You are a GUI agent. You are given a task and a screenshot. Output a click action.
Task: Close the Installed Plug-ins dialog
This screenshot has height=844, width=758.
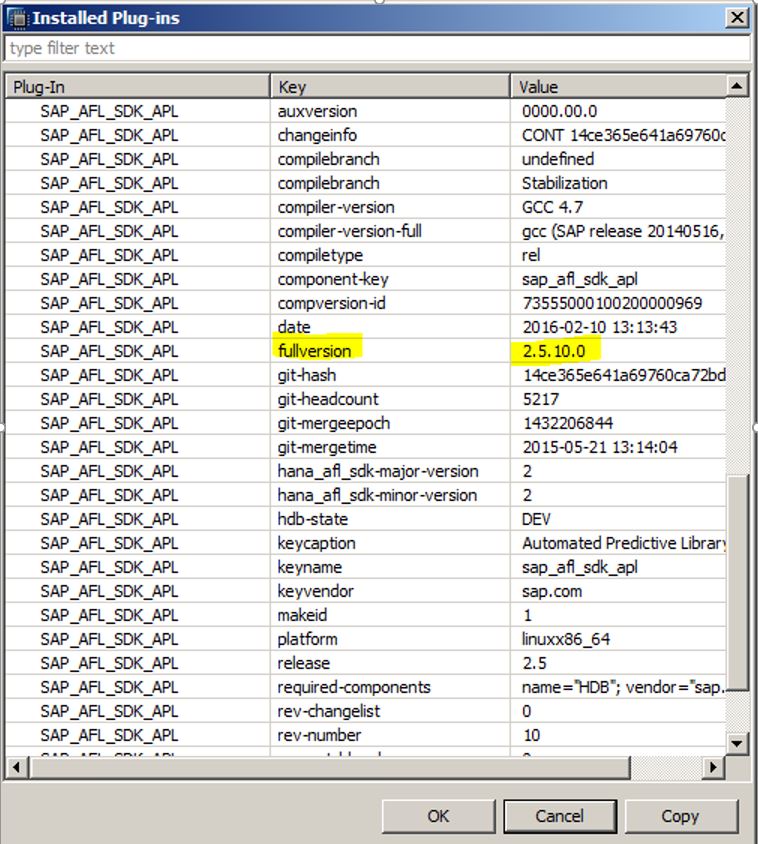pyautogui.click(x=737, y=18)
